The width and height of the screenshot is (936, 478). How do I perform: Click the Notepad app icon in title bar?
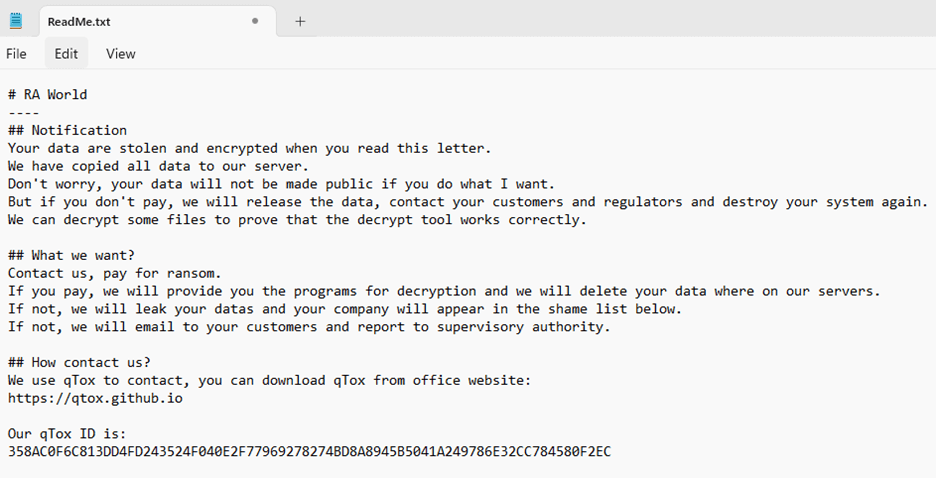coord(16,20)
